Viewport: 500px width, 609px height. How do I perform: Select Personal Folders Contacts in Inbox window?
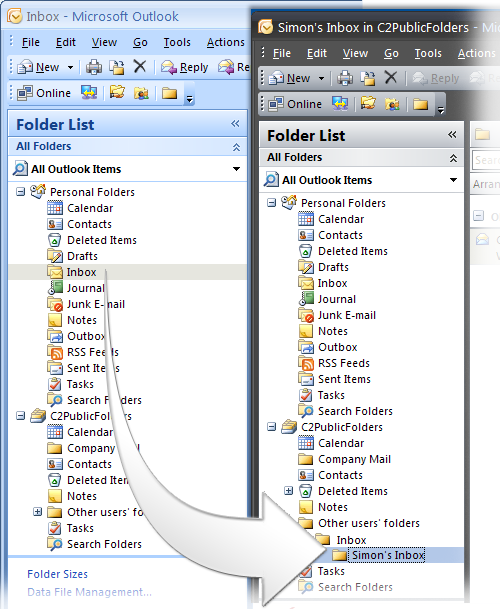pyautogui.click(x=79, y=224)
